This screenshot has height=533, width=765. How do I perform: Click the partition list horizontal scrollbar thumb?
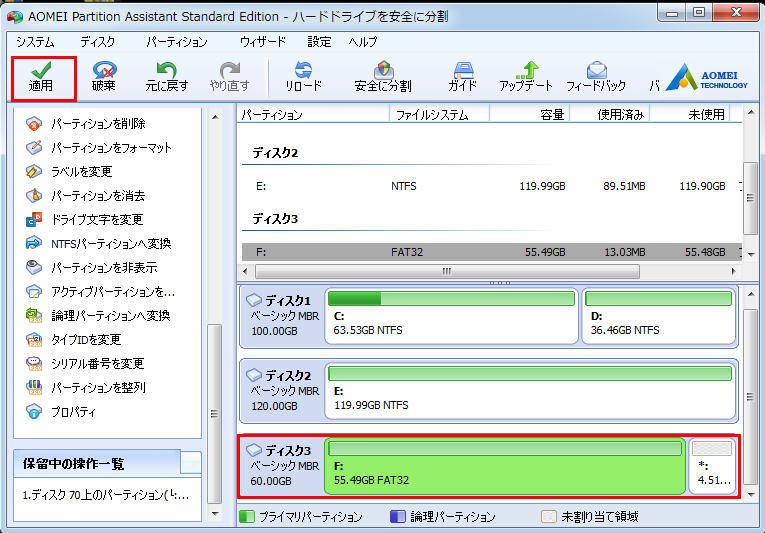point(447,271)
